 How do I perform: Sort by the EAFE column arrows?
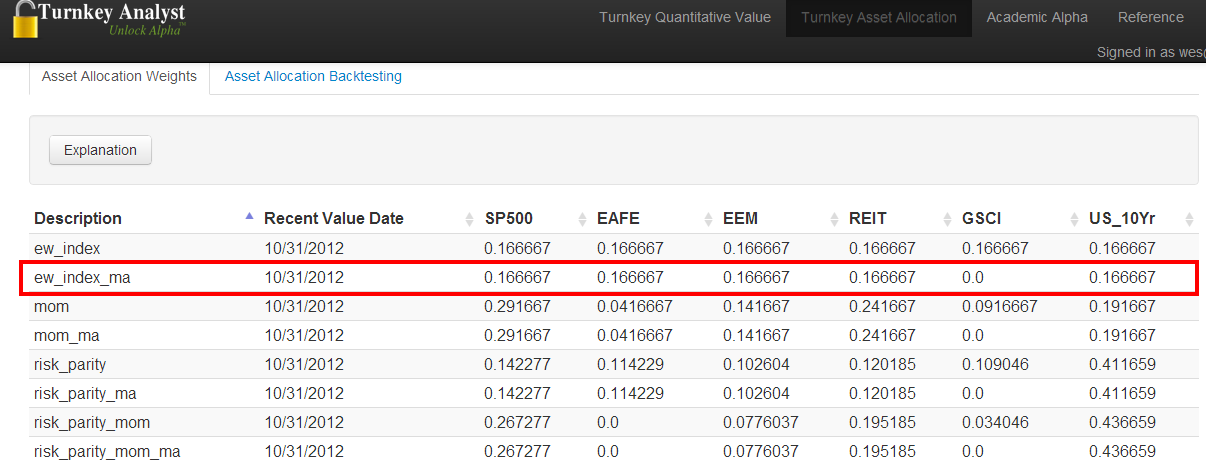(x=709, y=219)
